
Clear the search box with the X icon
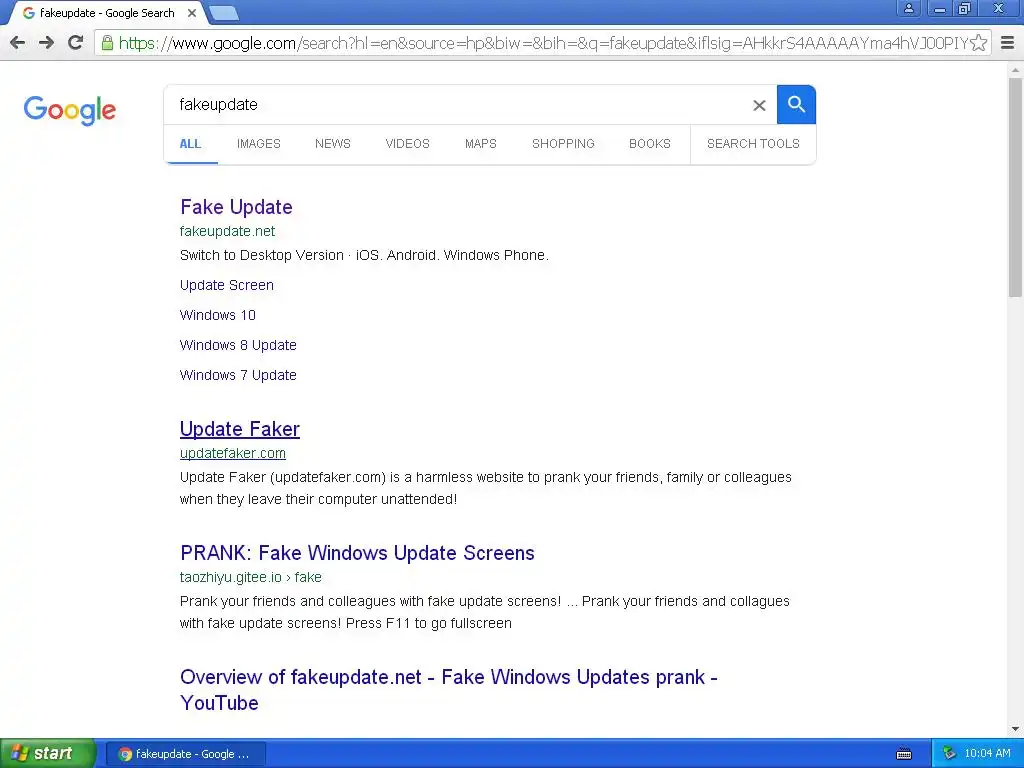click(759, 105)
